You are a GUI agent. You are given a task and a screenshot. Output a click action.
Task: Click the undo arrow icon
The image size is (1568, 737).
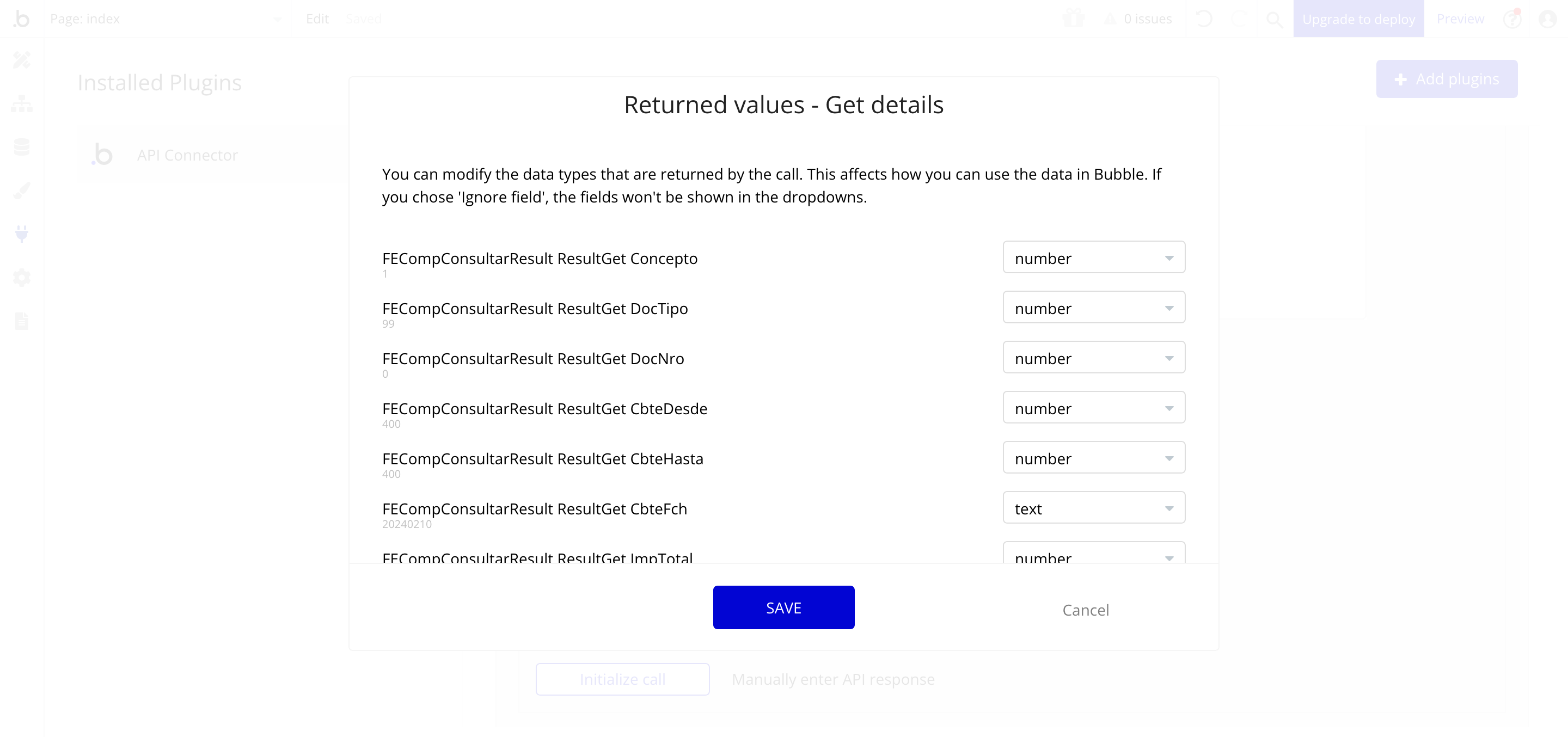coord(1203,19)
